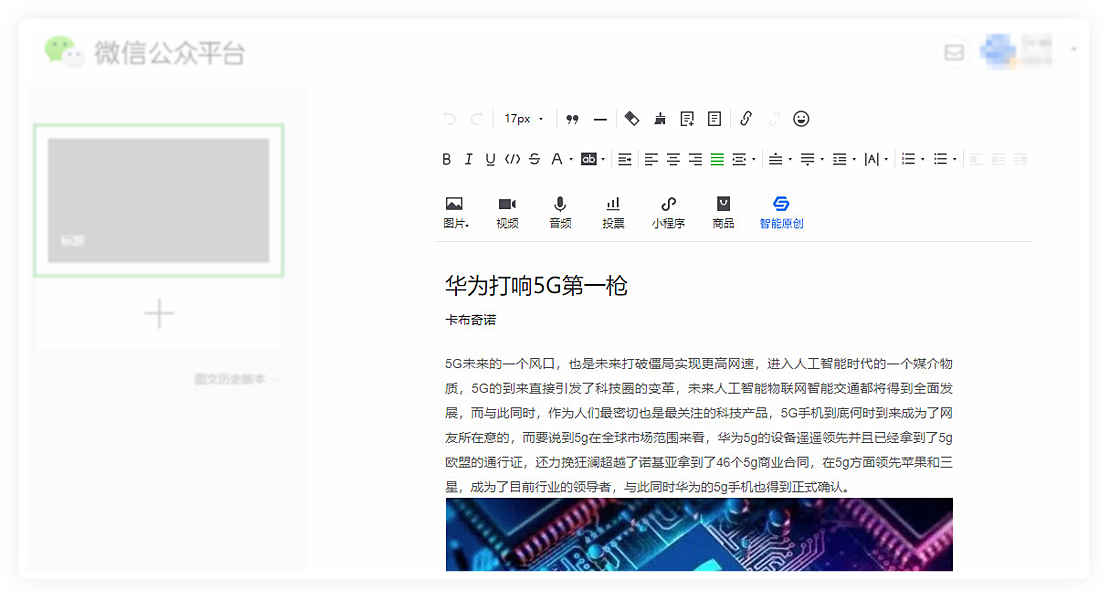Open the mail notifications icon

[954, 53]
